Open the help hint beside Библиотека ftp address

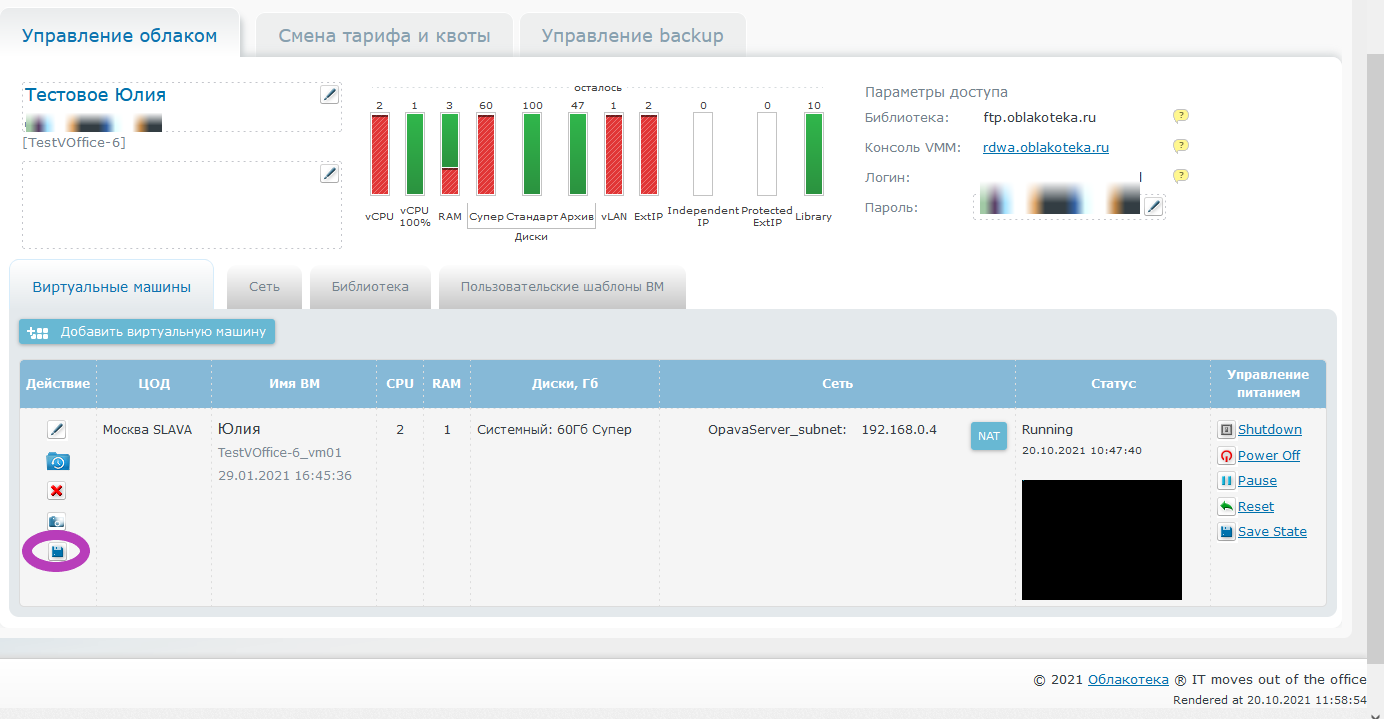point(1180,116)
